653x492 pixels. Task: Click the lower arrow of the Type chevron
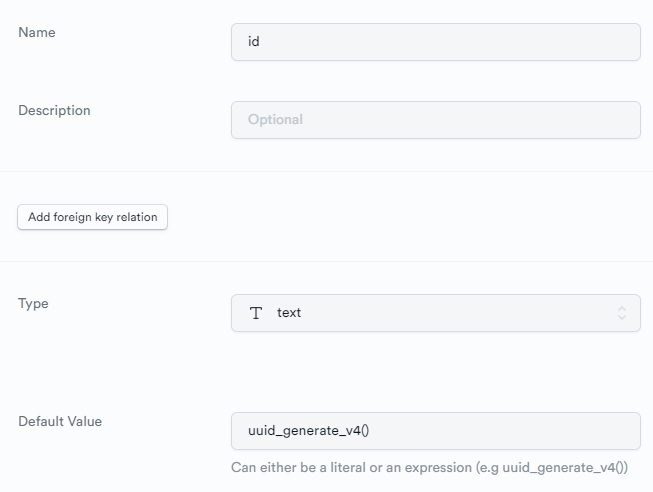click(x=622, y=317)
